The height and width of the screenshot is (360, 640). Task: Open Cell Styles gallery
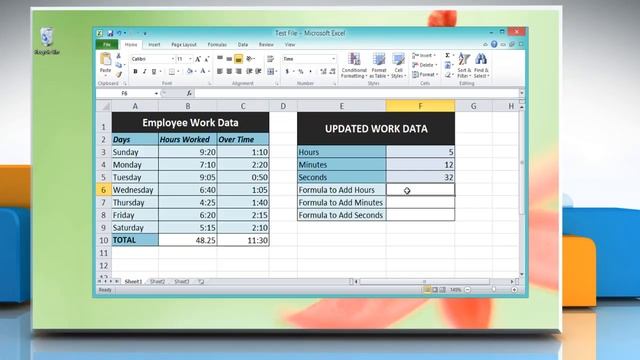click(x=398, y=65)
